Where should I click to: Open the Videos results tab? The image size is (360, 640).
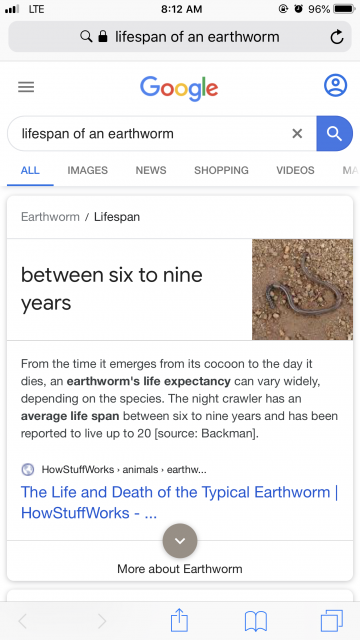click(295, 170)
